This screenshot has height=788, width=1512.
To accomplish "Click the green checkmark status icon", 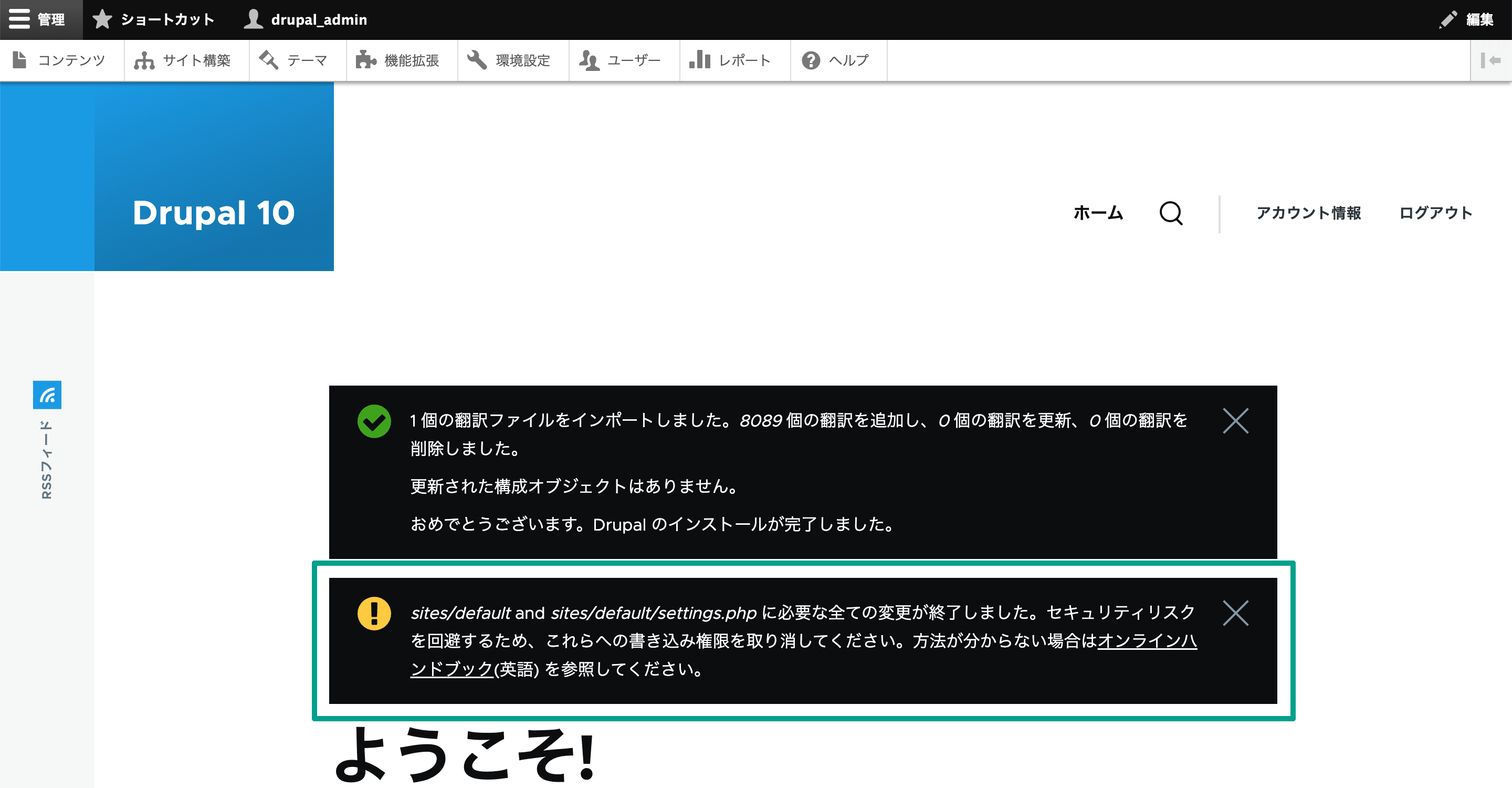I will (x=374, y=421).
